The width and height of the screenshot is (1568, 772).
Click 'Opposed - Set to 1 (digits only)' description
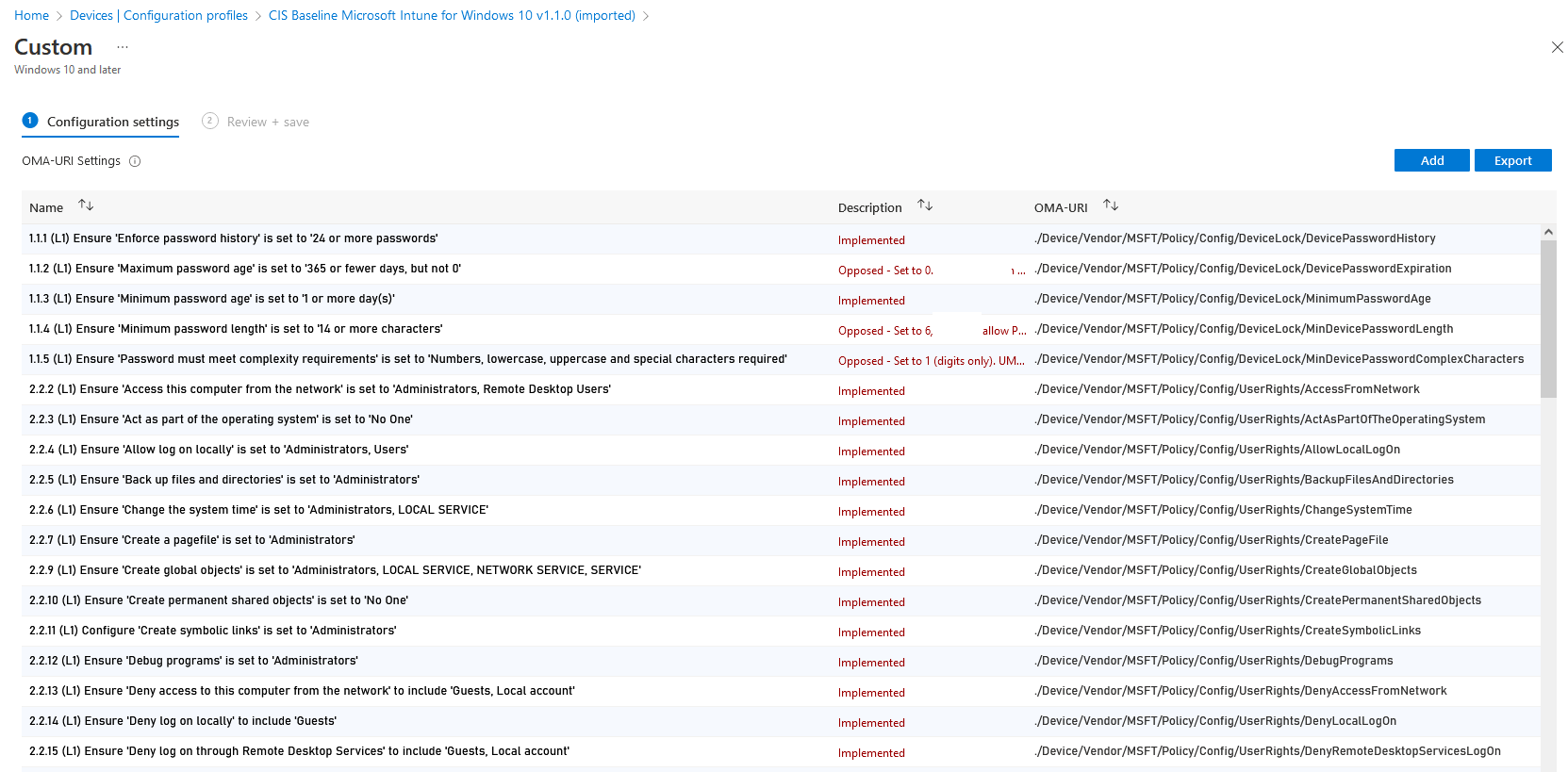(932, 361)
